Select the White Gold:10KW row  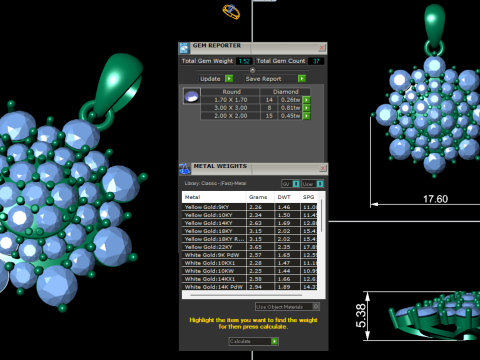(251, 271)
